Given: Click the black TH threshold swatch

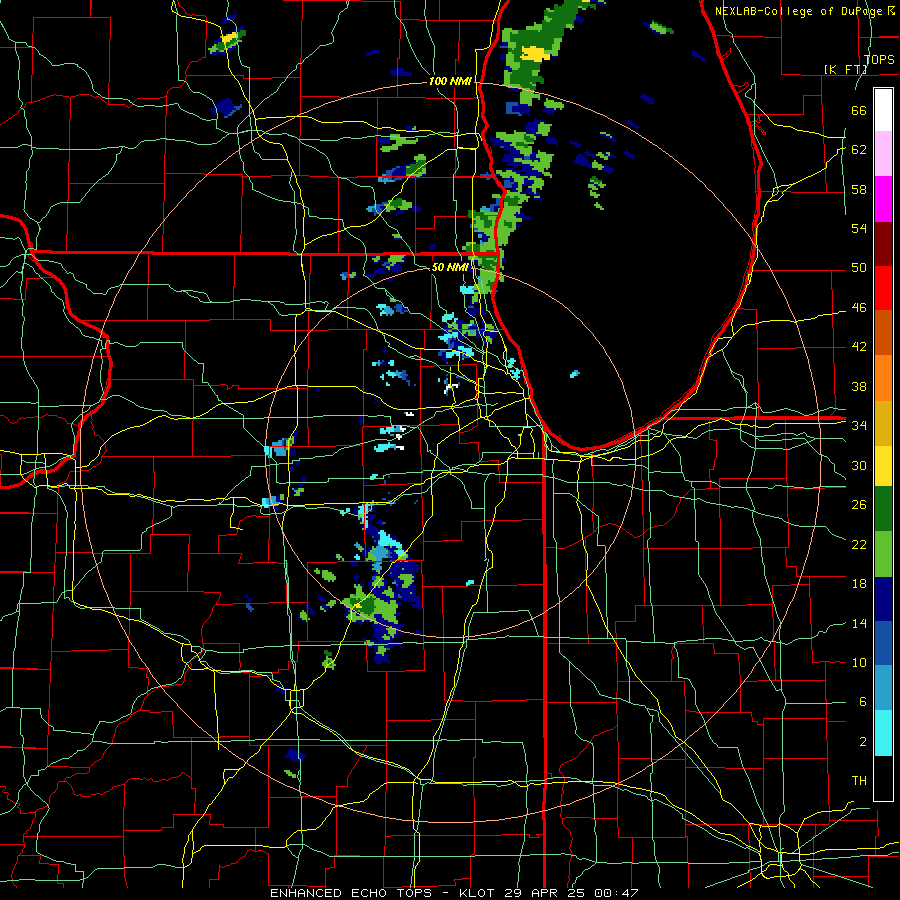Looking at the screenshot, I should point(883,778).
